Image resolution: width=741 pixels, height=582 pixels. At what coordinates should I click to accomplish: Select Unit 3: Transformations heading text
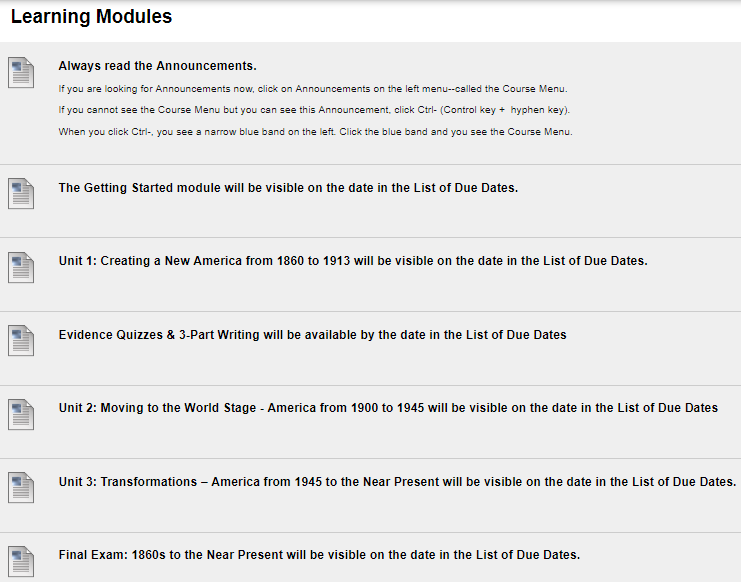pyautogui.click(x=397, y=482)
